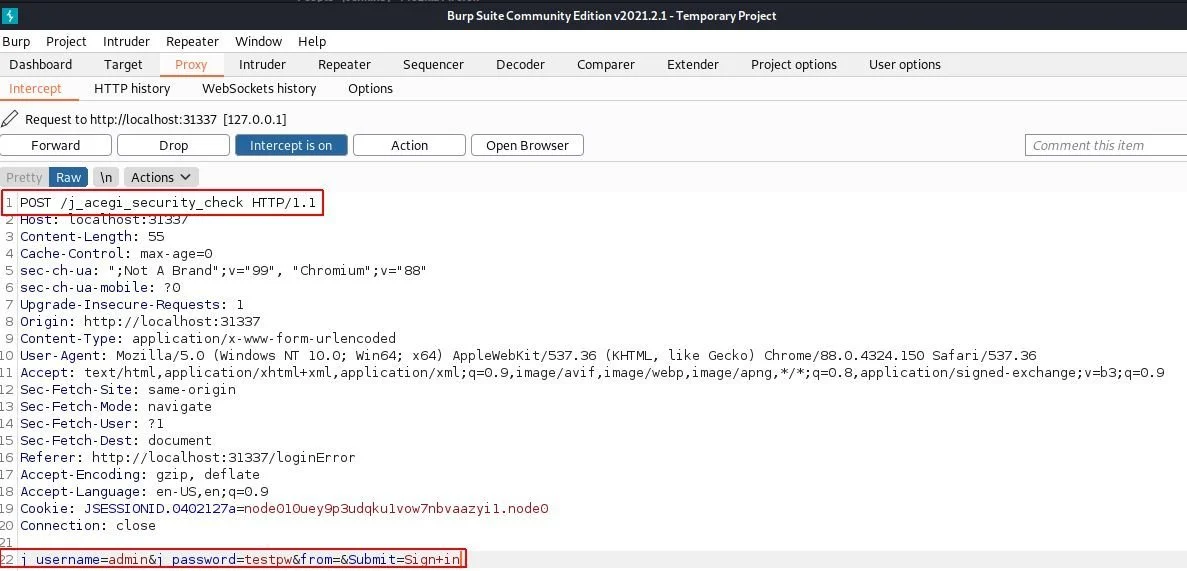Toggle the \n non-printable characters button
1187x571 pixels.
pyautogui.click(x=105, y=177)
